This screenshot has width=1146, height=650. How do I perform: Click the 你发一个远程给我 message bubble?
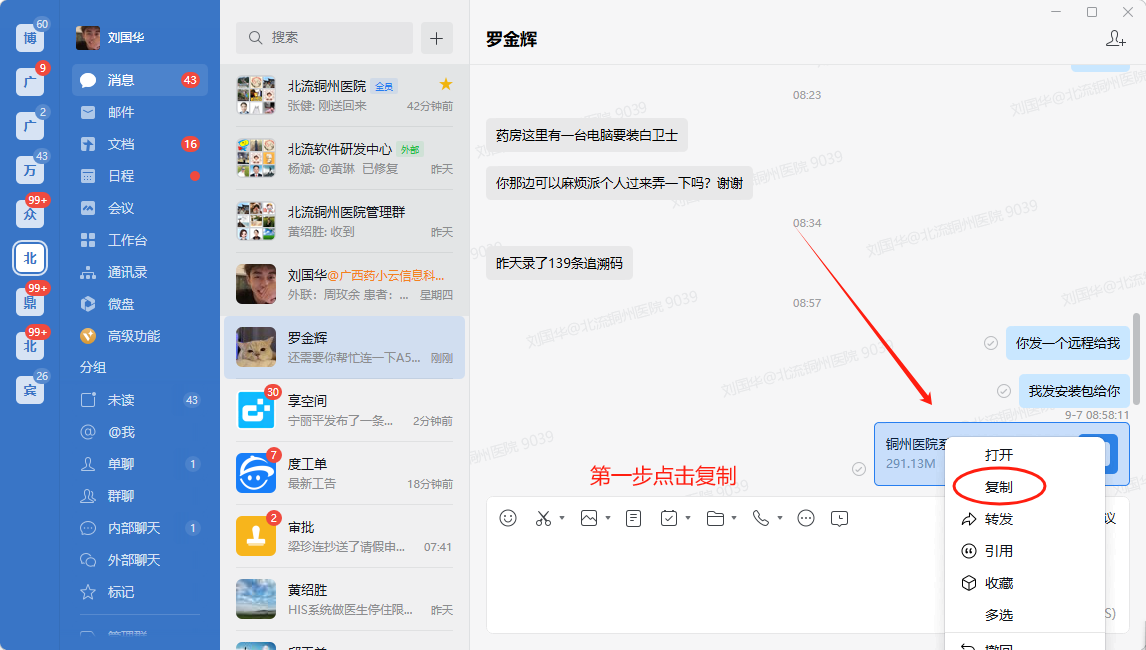coord(1067,343)
